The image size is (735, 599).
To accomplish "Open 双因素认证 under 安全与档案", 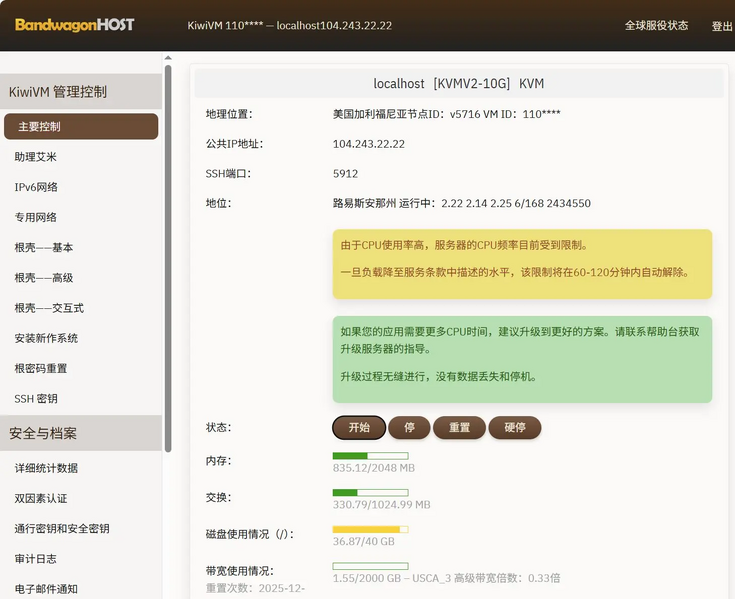I will (x=41, y=498).
